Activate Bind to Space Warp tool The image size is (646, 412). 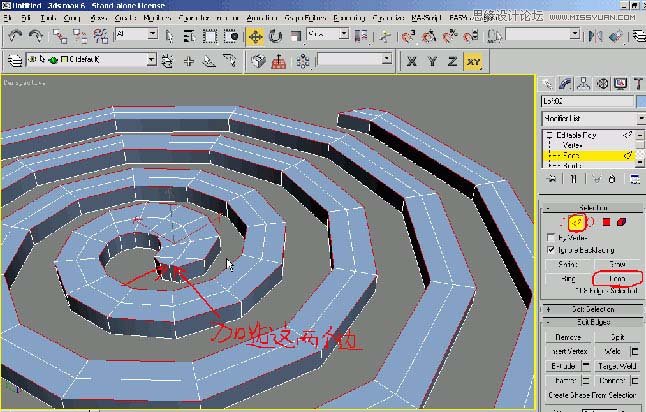coord(100,37)
